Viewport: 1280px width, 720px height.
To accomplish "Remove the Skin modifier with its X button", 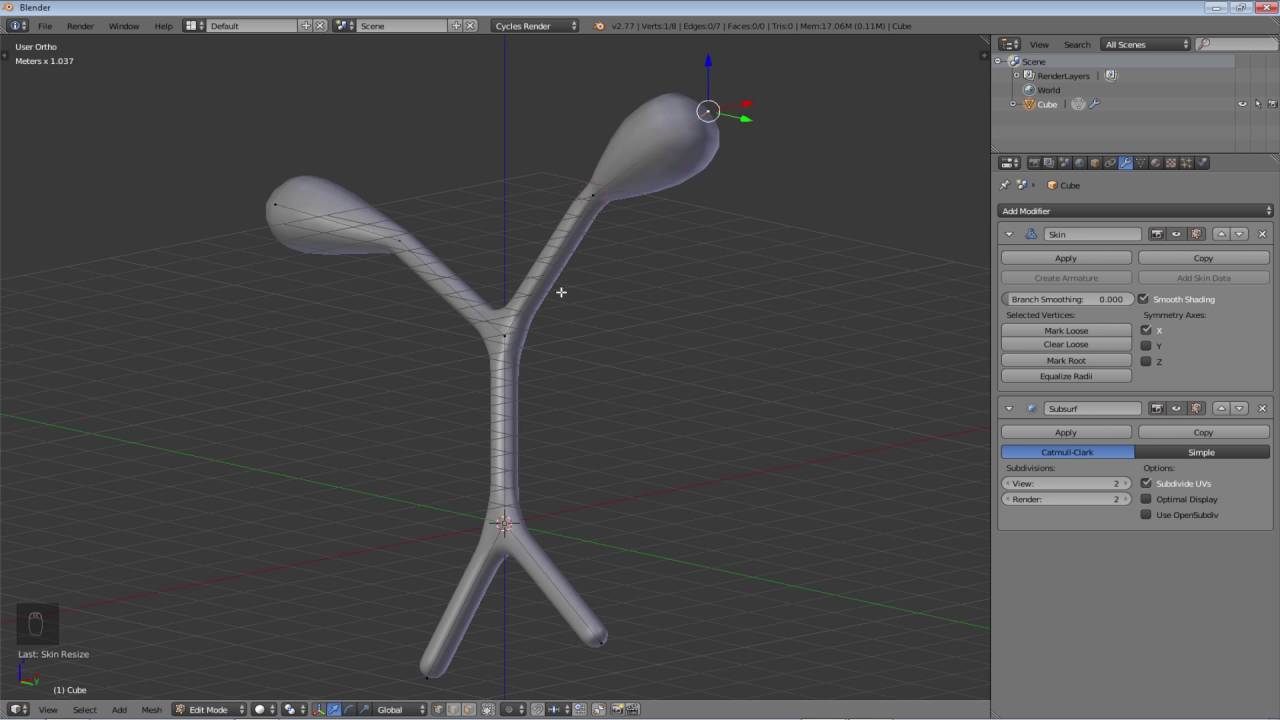I will [1262, 234].
